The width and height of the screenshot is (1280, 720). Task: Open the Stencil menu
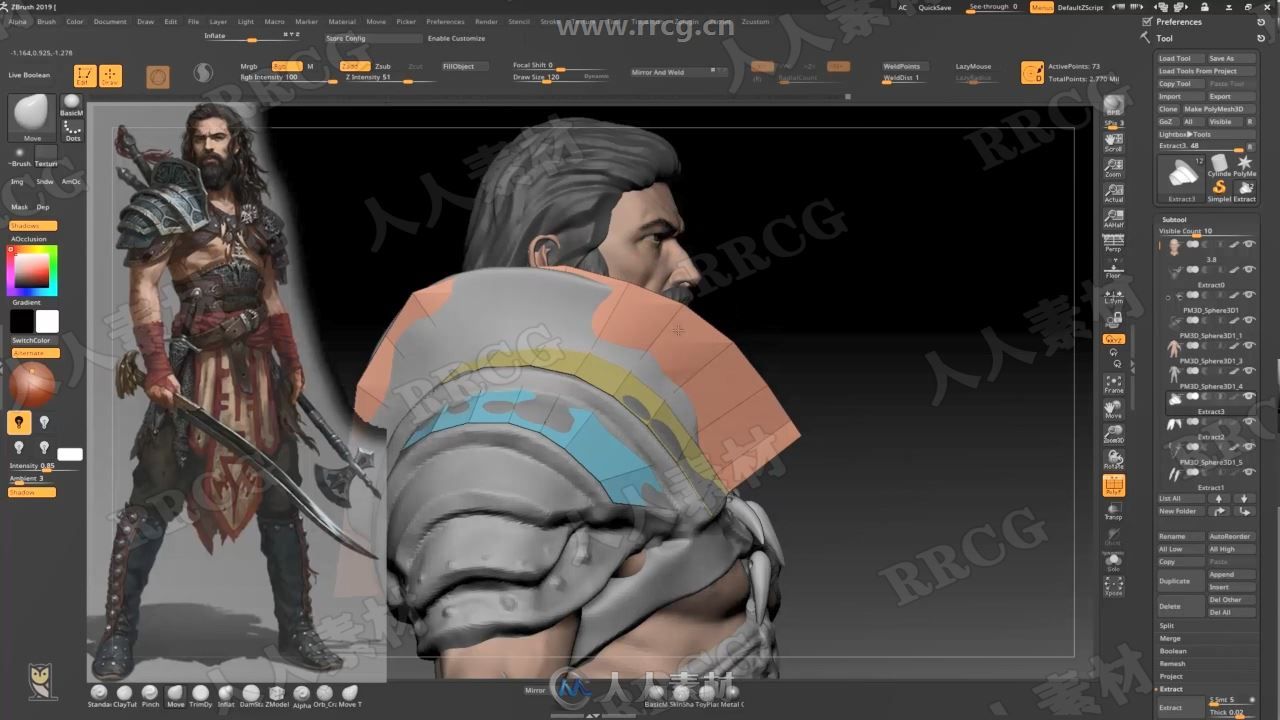[x=519, y=21]
